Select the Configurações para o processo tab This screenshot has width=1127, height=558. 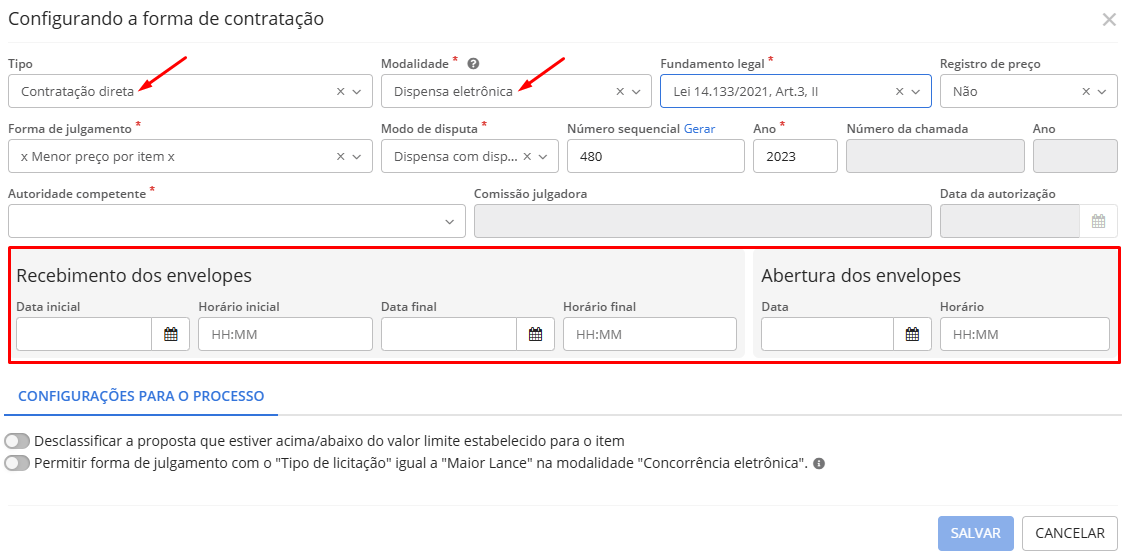tap(141, 395)
